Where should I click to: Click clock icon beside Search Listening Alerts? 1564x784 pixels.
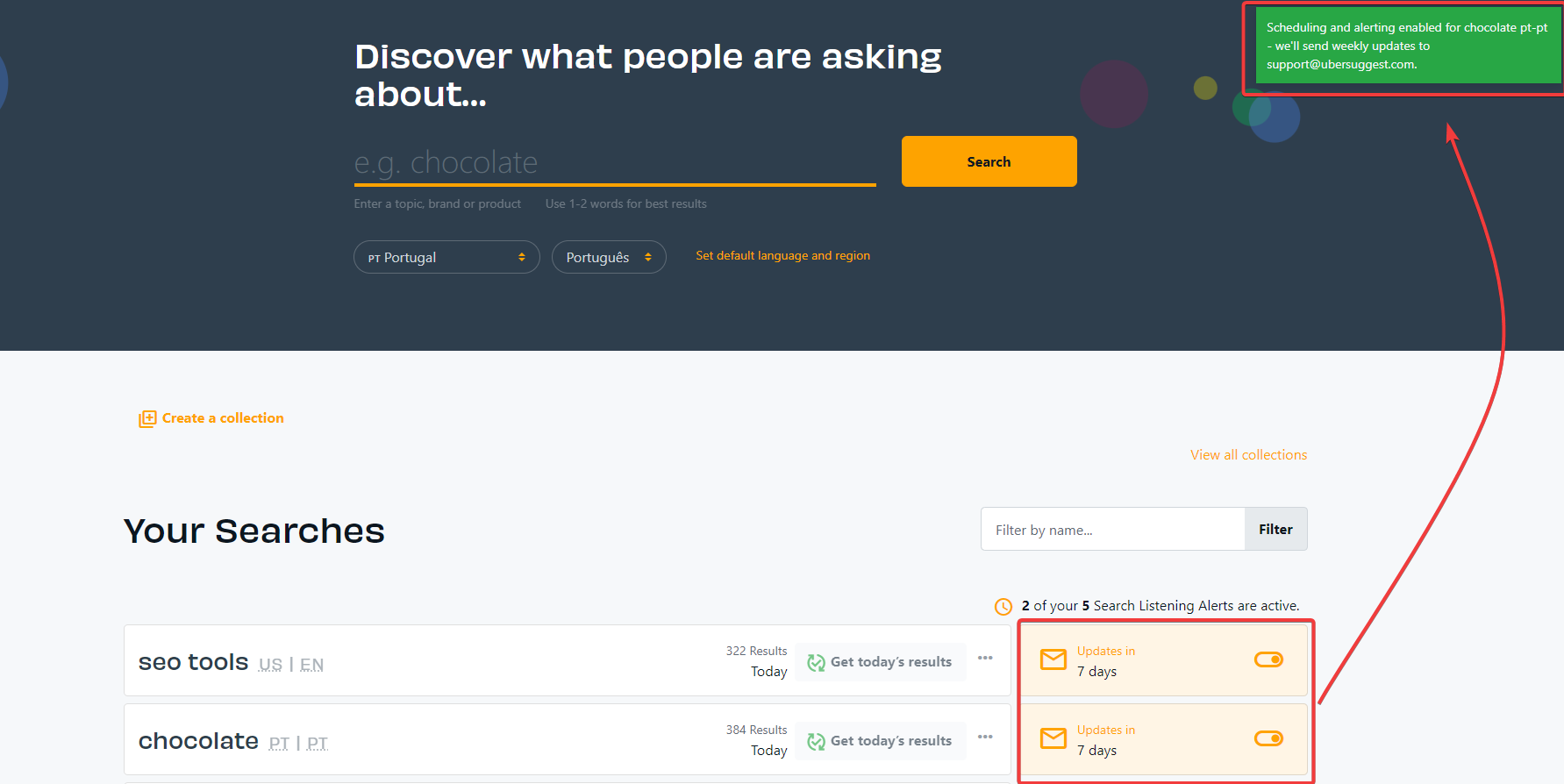pos(1003,607)
